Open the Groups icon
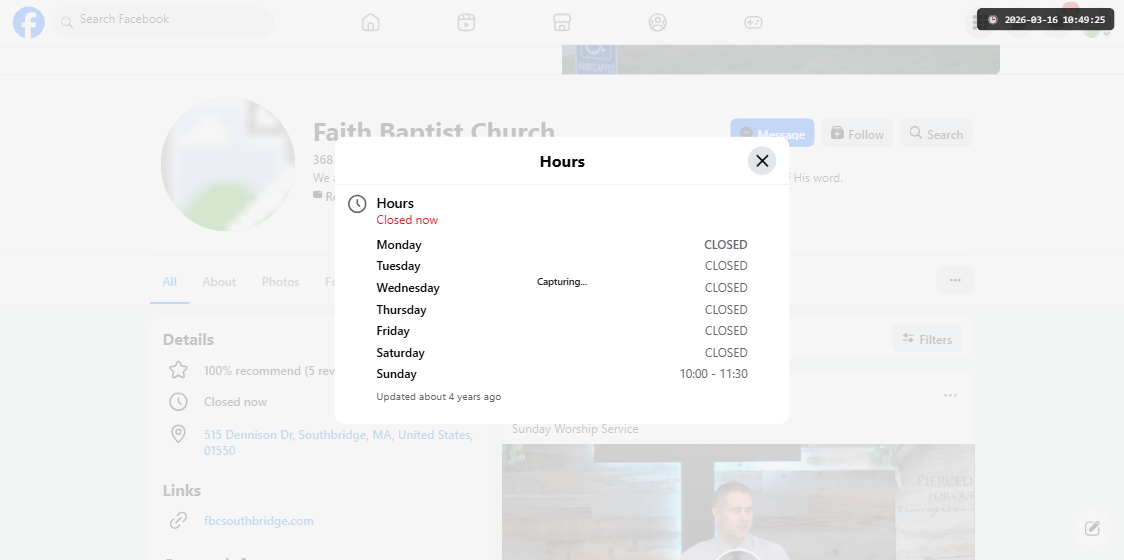The image size is (1124, 560). [x=657, y=22]
